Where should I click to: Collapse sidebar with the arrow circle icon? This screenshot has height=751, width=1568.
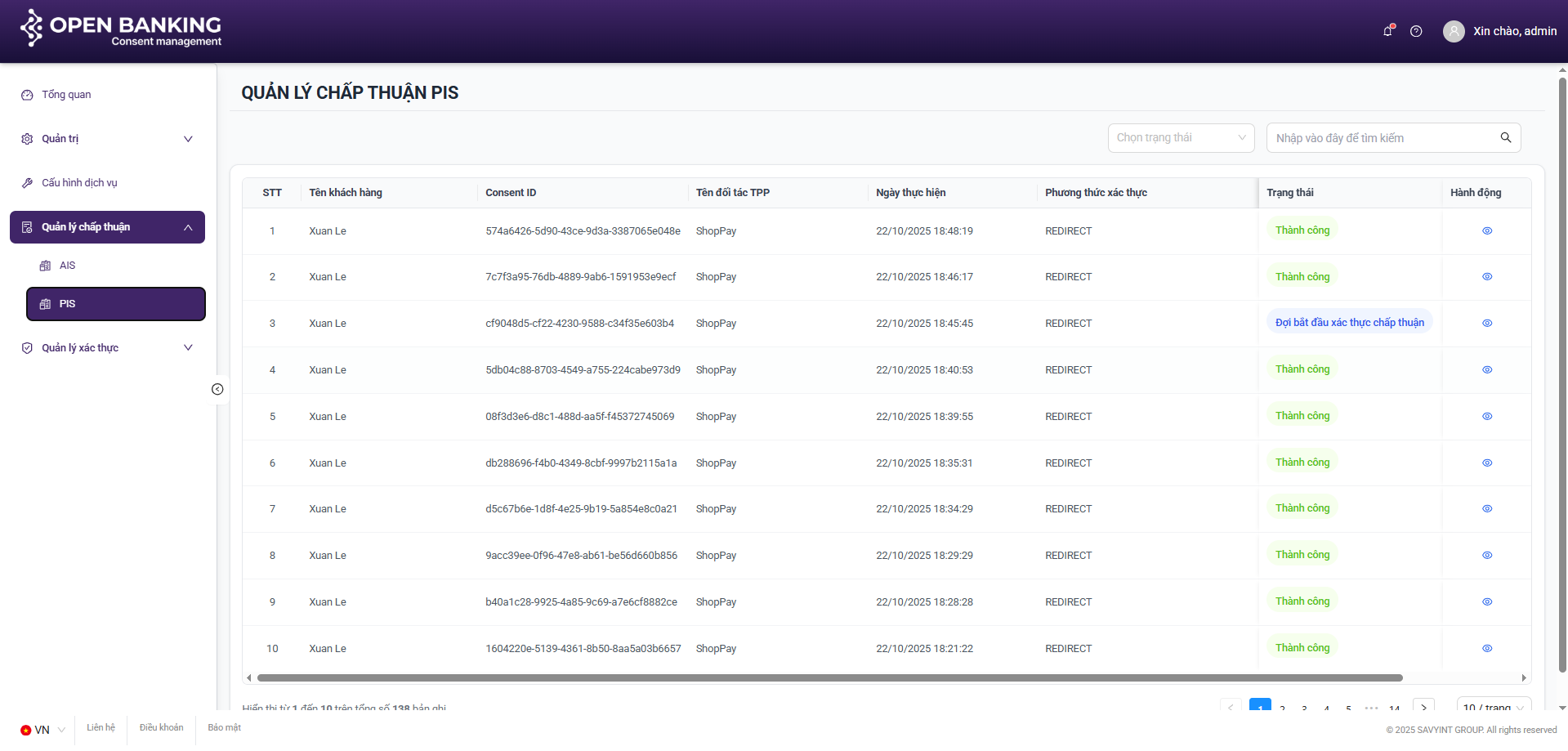[217, 389]
